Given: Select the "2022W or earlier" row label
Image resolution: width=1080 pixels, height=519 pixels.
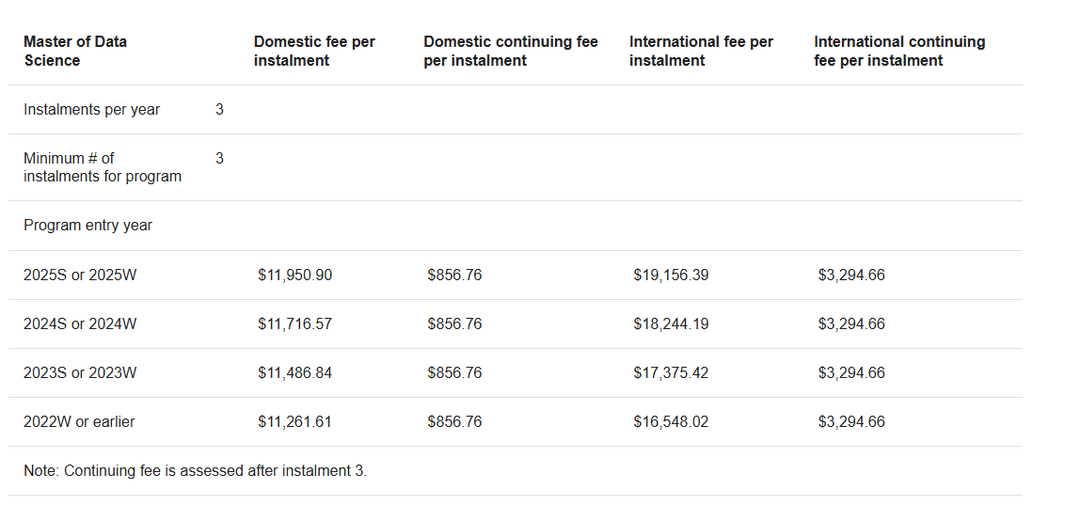Looking at the screenshot, I should (x=79, y=422).
